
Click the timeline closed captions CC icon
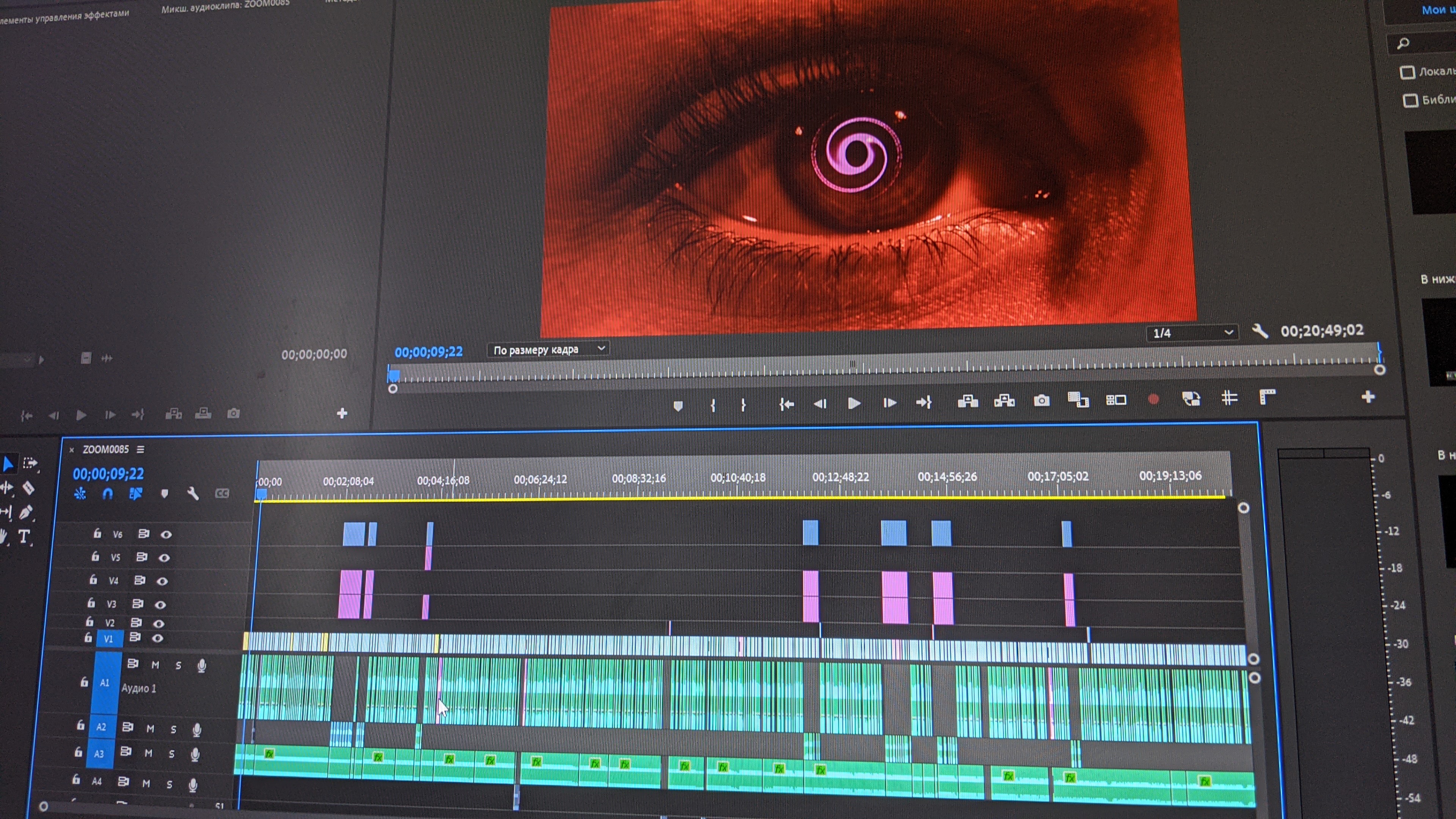(222, 493)
